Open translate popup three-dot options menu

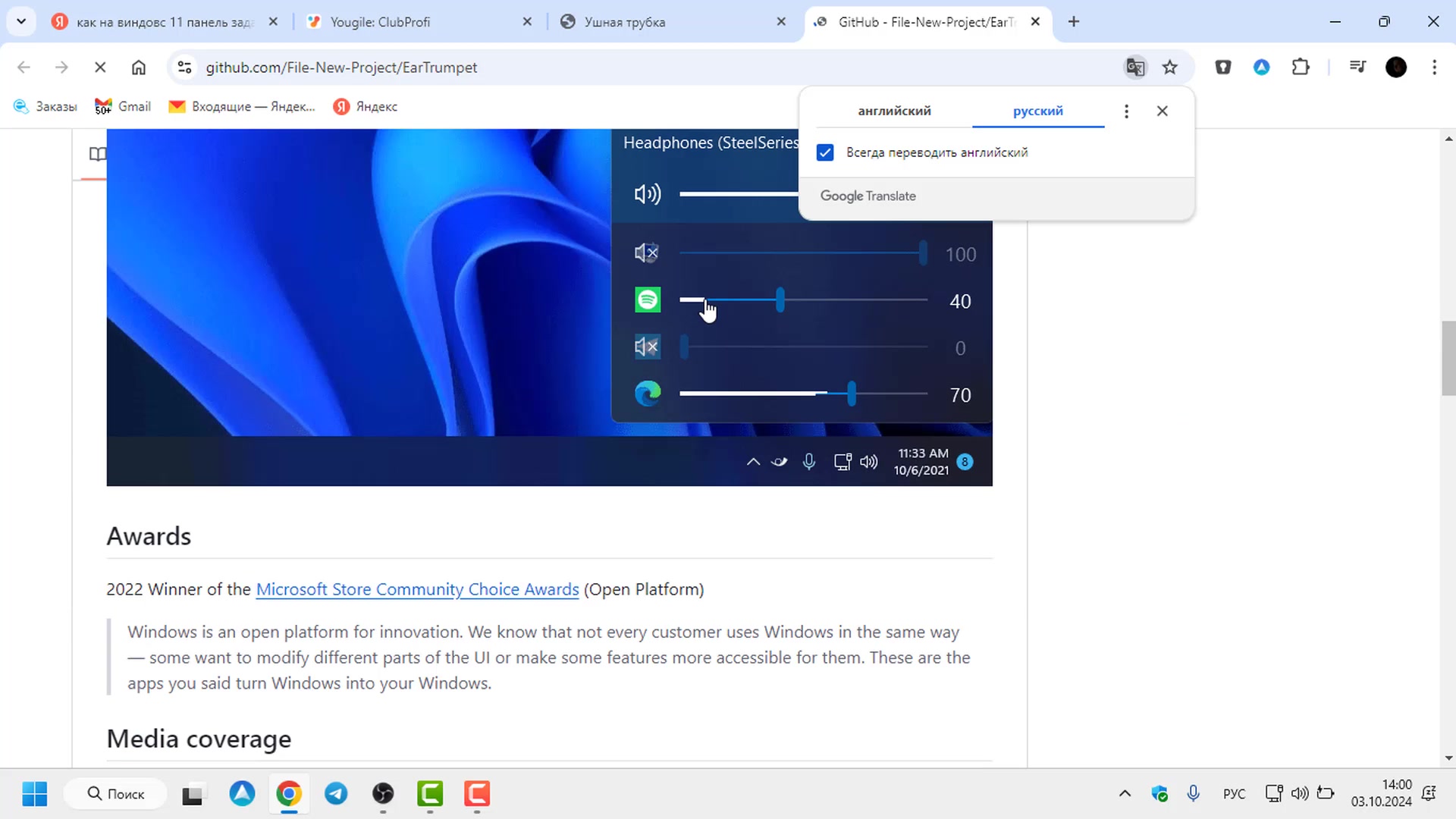click(x=1126, y=111)
